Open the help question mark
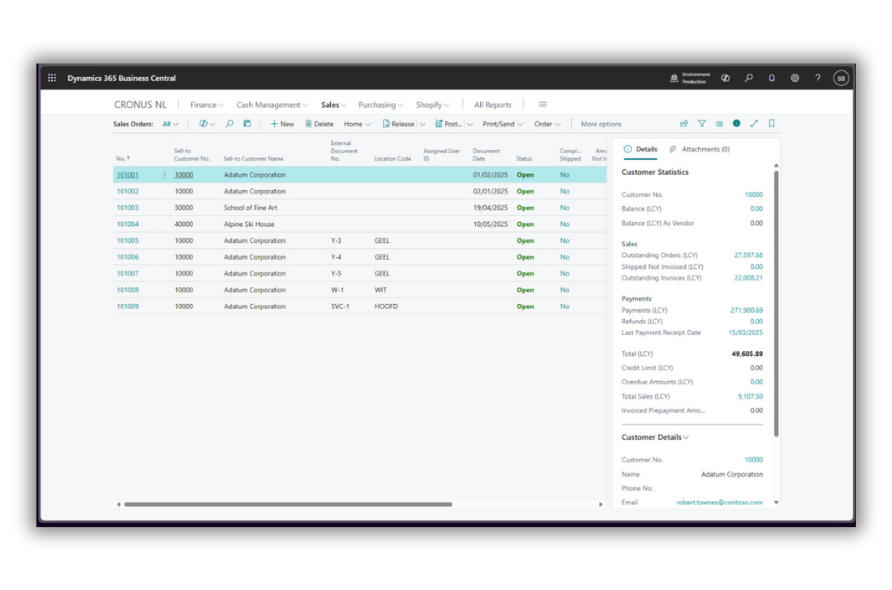This screenshot has height=590, width=892. [x=817, y=78]
